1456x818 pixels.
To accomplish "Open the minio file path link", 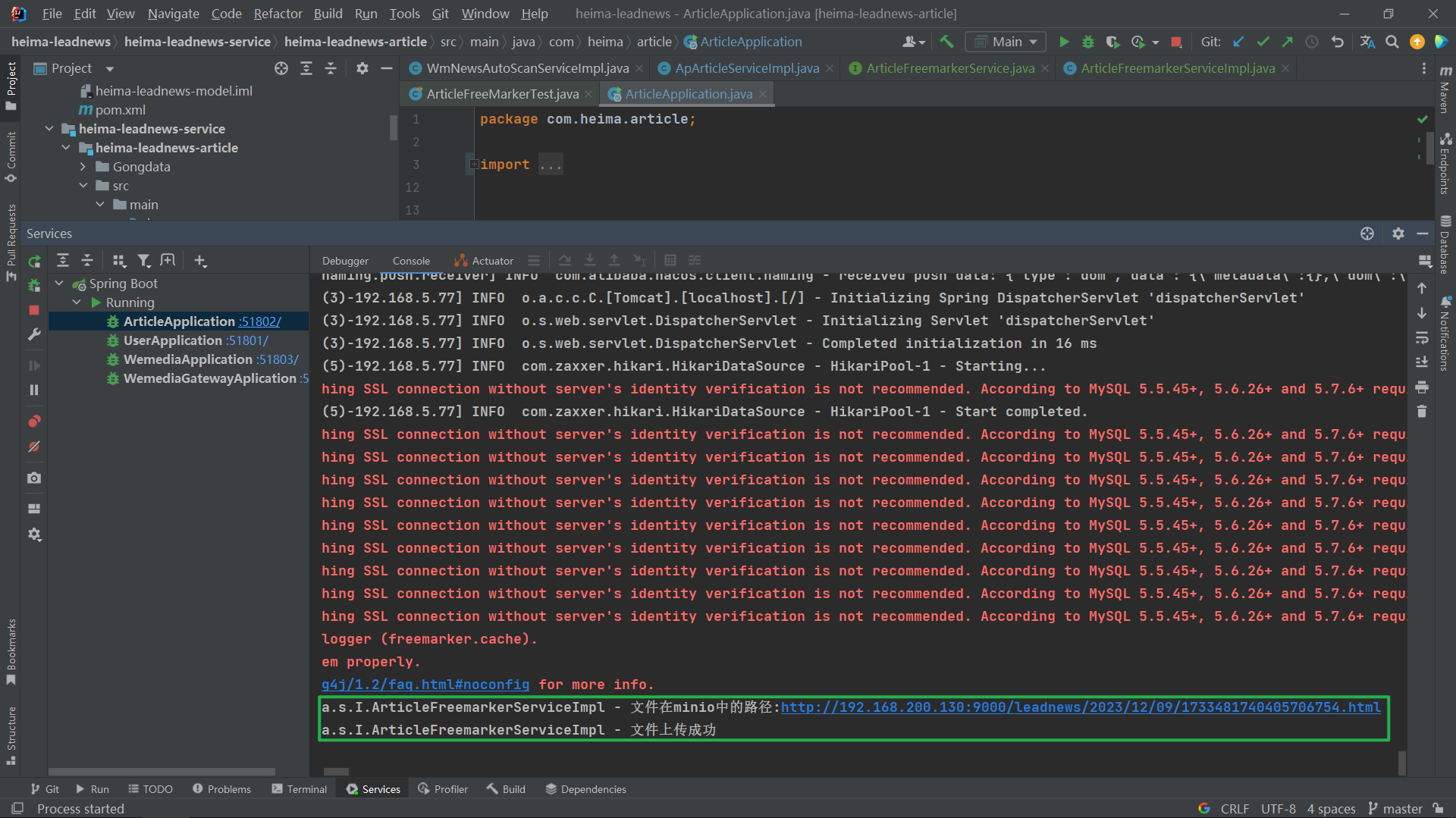I will [1080, 707].
